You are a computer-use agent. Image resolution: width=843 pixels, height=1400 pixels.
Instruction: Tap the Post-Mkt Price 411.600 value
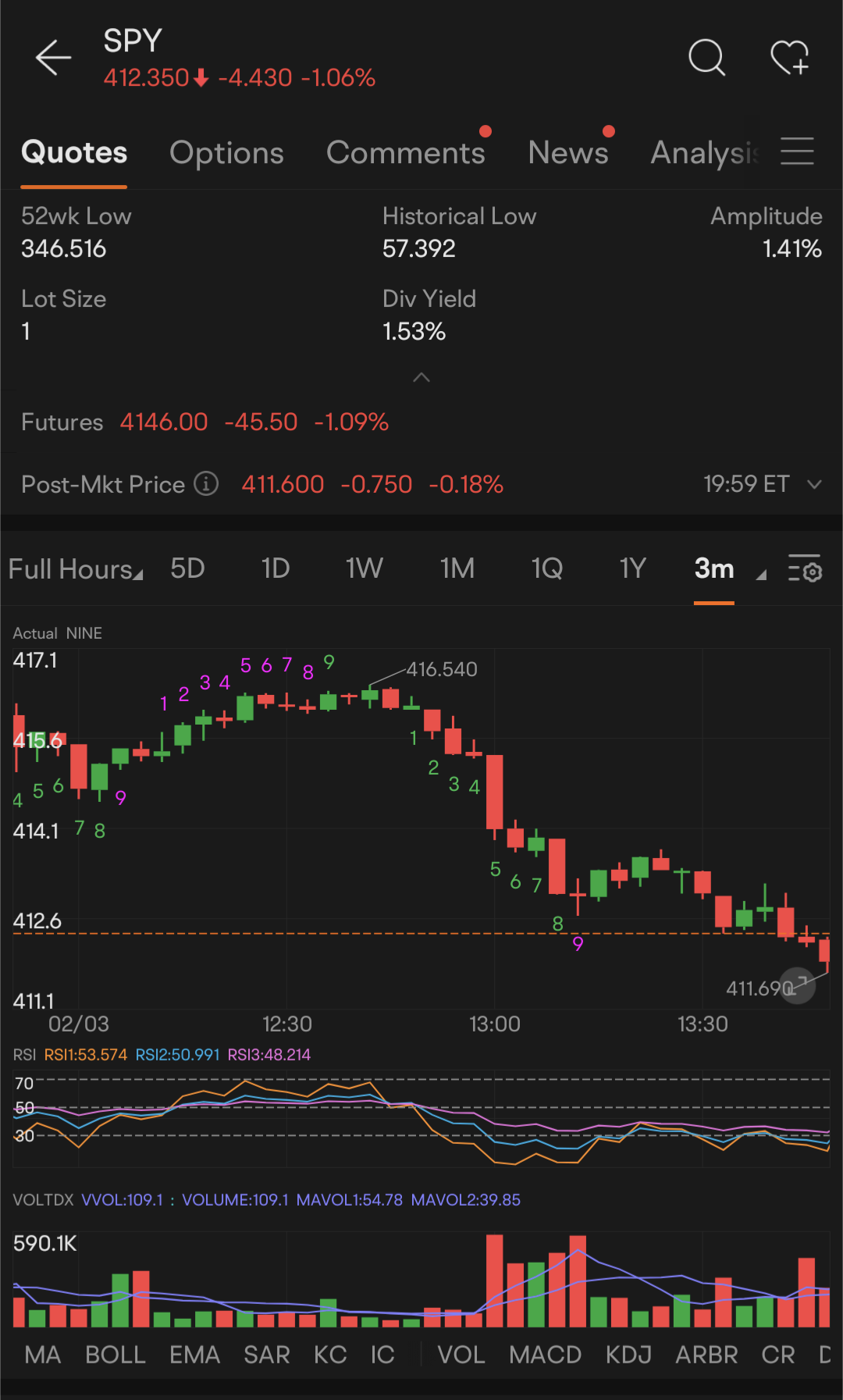283,485
